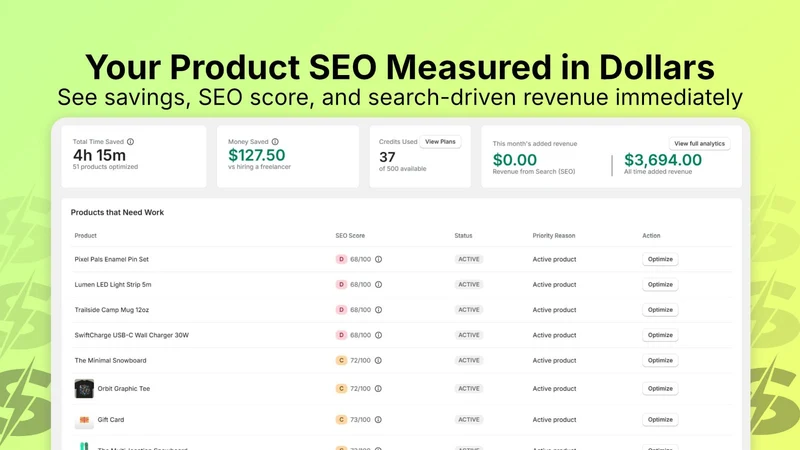Optimize SwiftCharge USB-C Wall Charger 30W
Screen dimensions: 800x450
(660, 335)
